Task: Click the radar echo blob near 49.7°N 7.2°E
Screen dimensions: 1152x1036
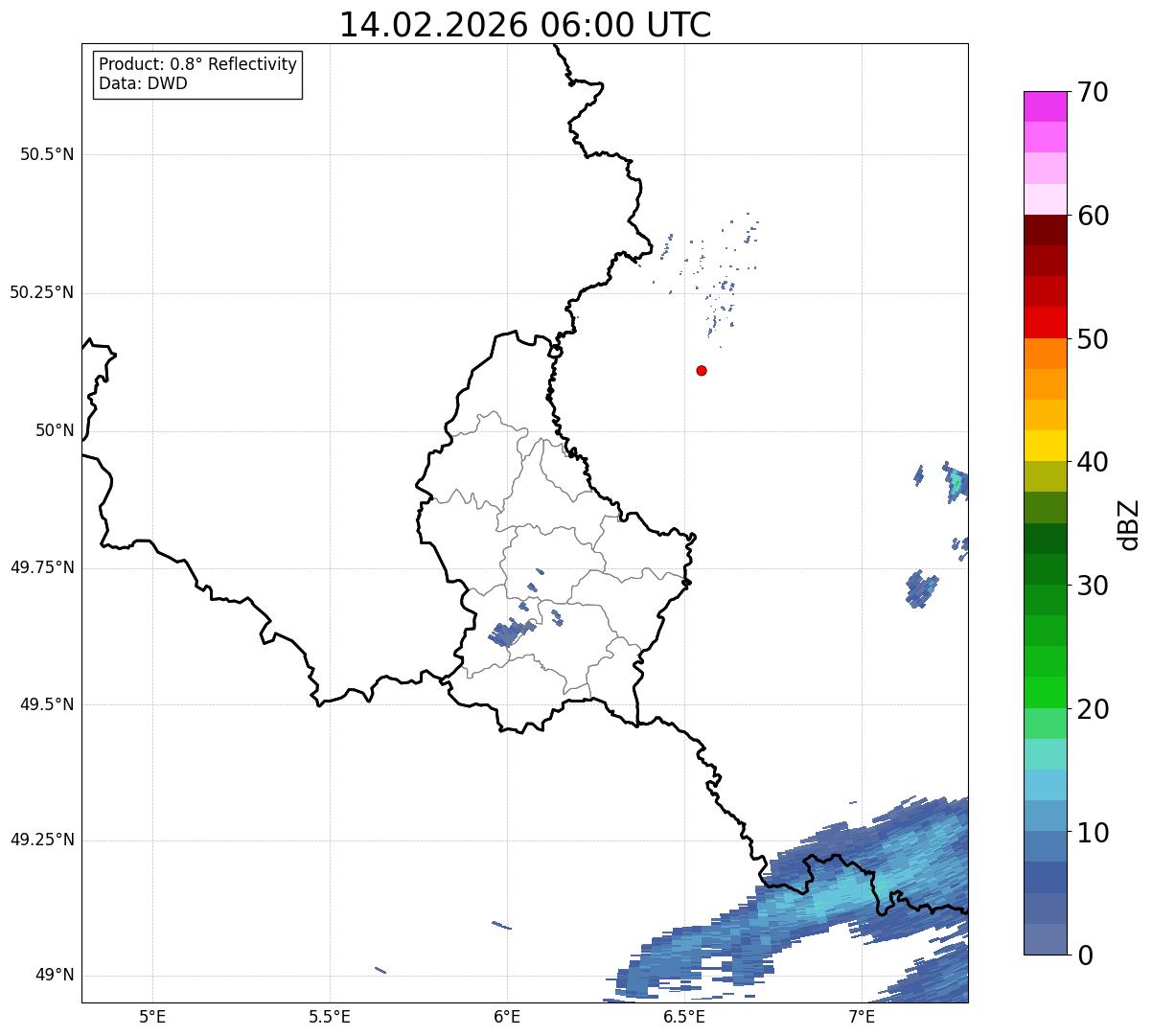Action: pos(921,587)
